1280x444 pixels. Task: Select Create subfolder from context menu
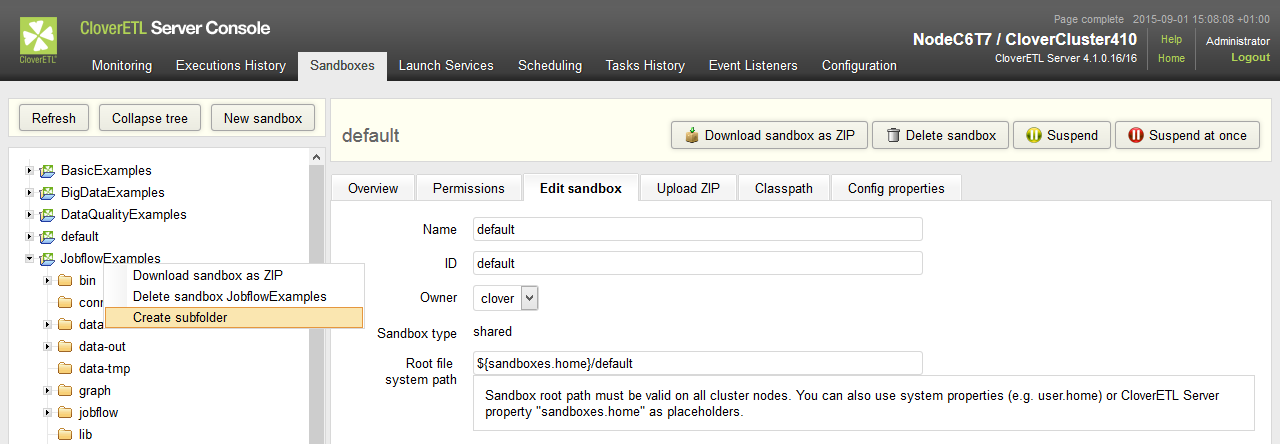pos(180,318)
